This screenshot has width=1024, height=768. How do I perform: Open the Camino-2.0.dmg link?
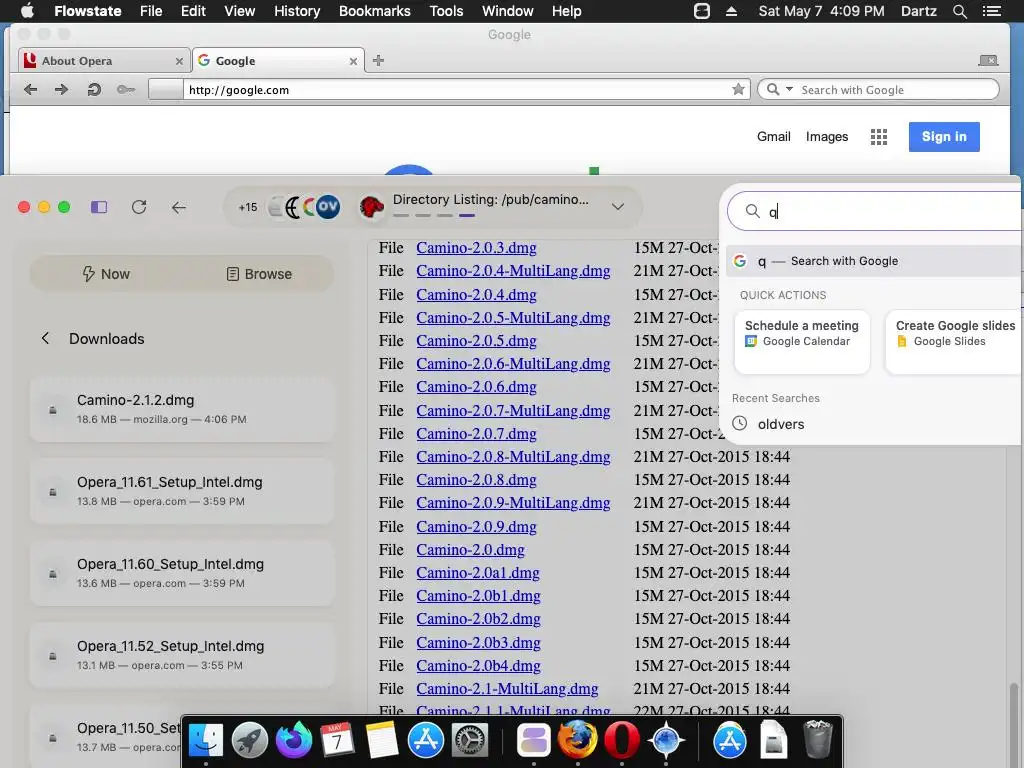pyautogui.click(x=470, y=549)
